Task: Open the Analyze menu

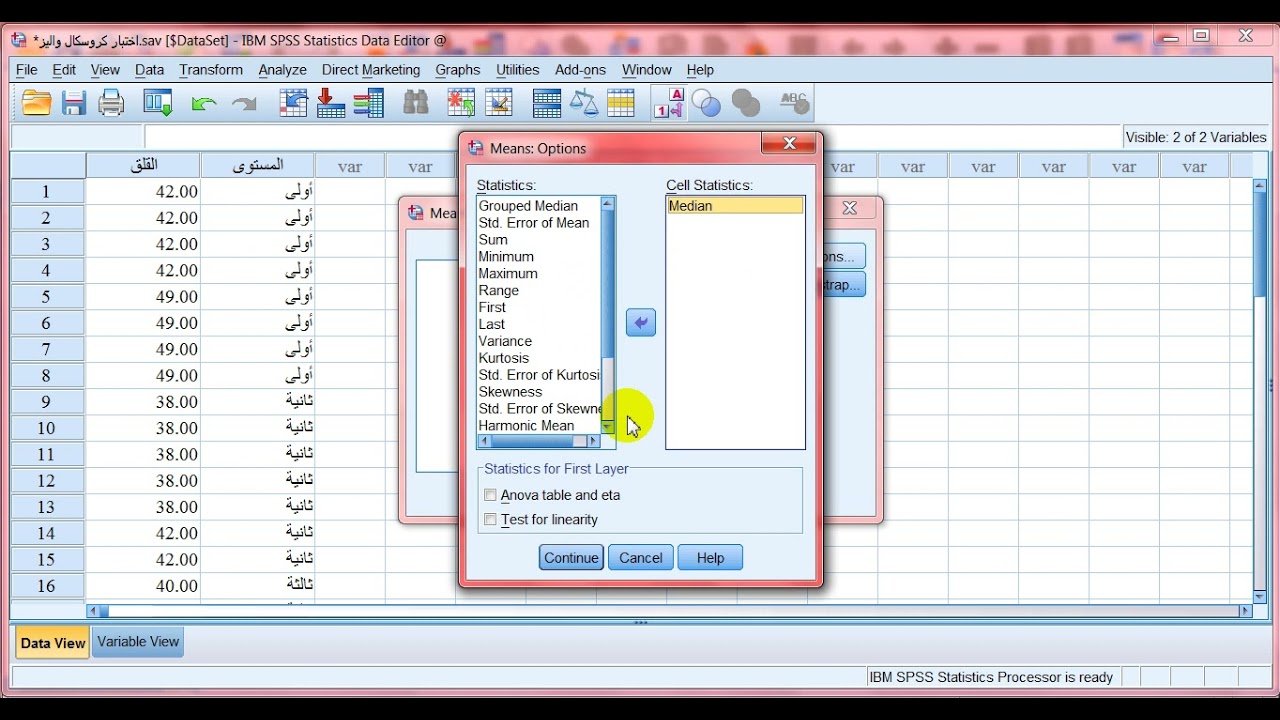Action: coord(282,70)
